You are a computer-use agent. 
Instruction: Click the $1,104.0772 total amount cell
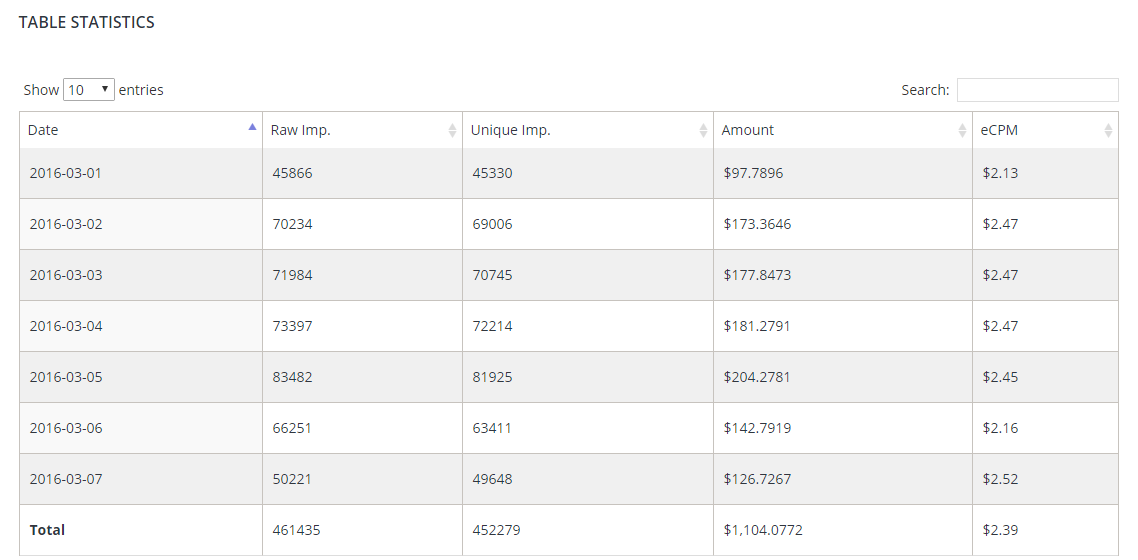[x=765, y=530]
